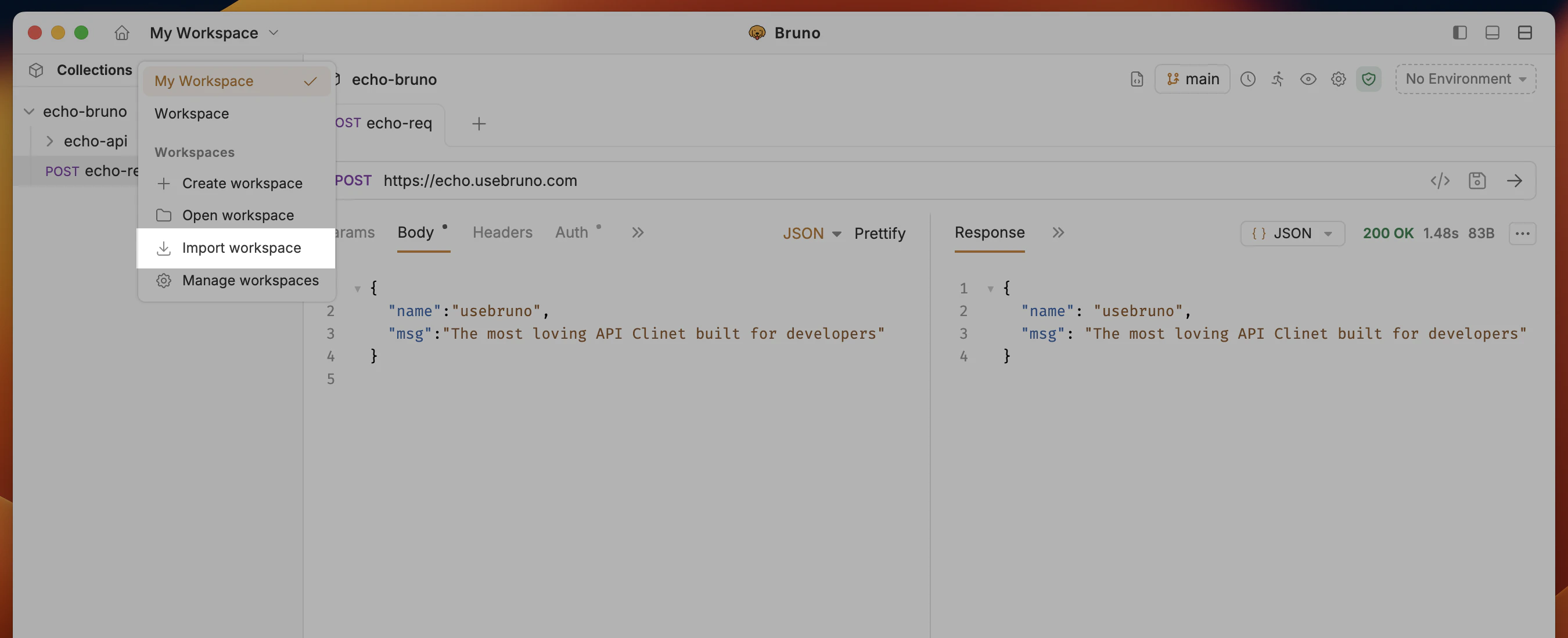Open the git branch 'main' indicator

1192,78
